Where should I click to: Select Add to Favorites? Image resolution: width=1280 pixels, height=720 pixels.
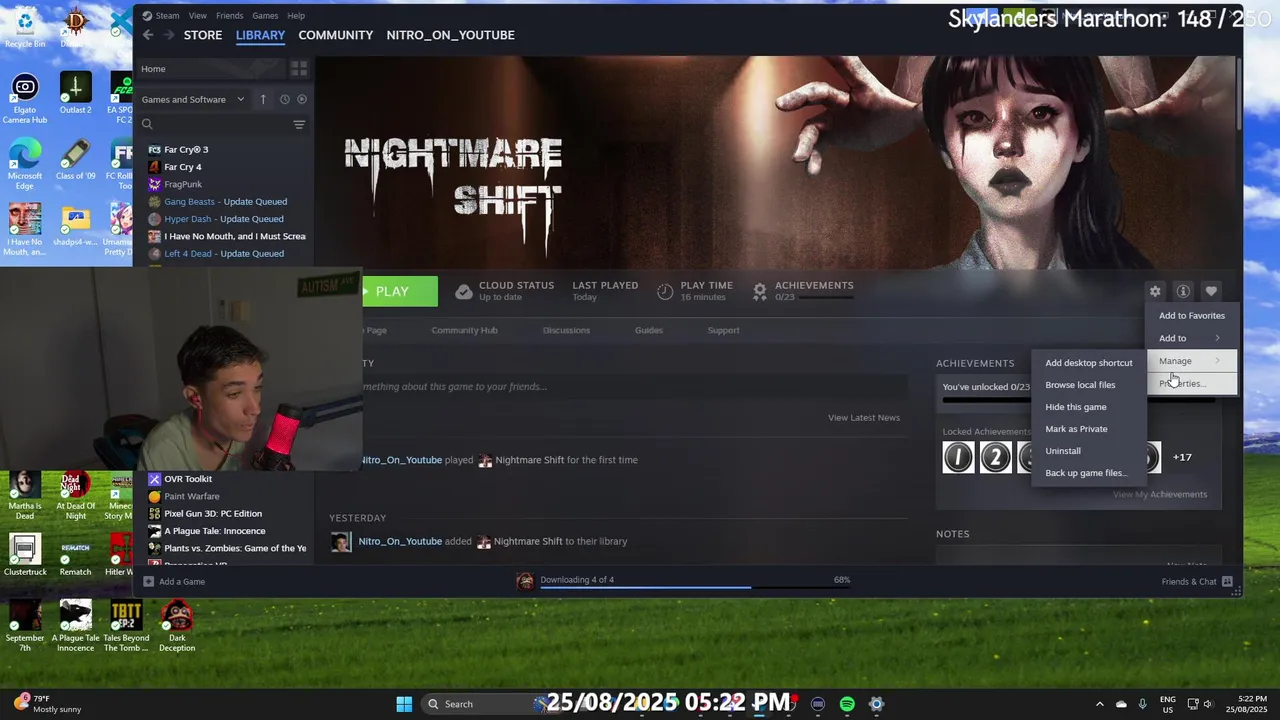[x=1191, y=316]
